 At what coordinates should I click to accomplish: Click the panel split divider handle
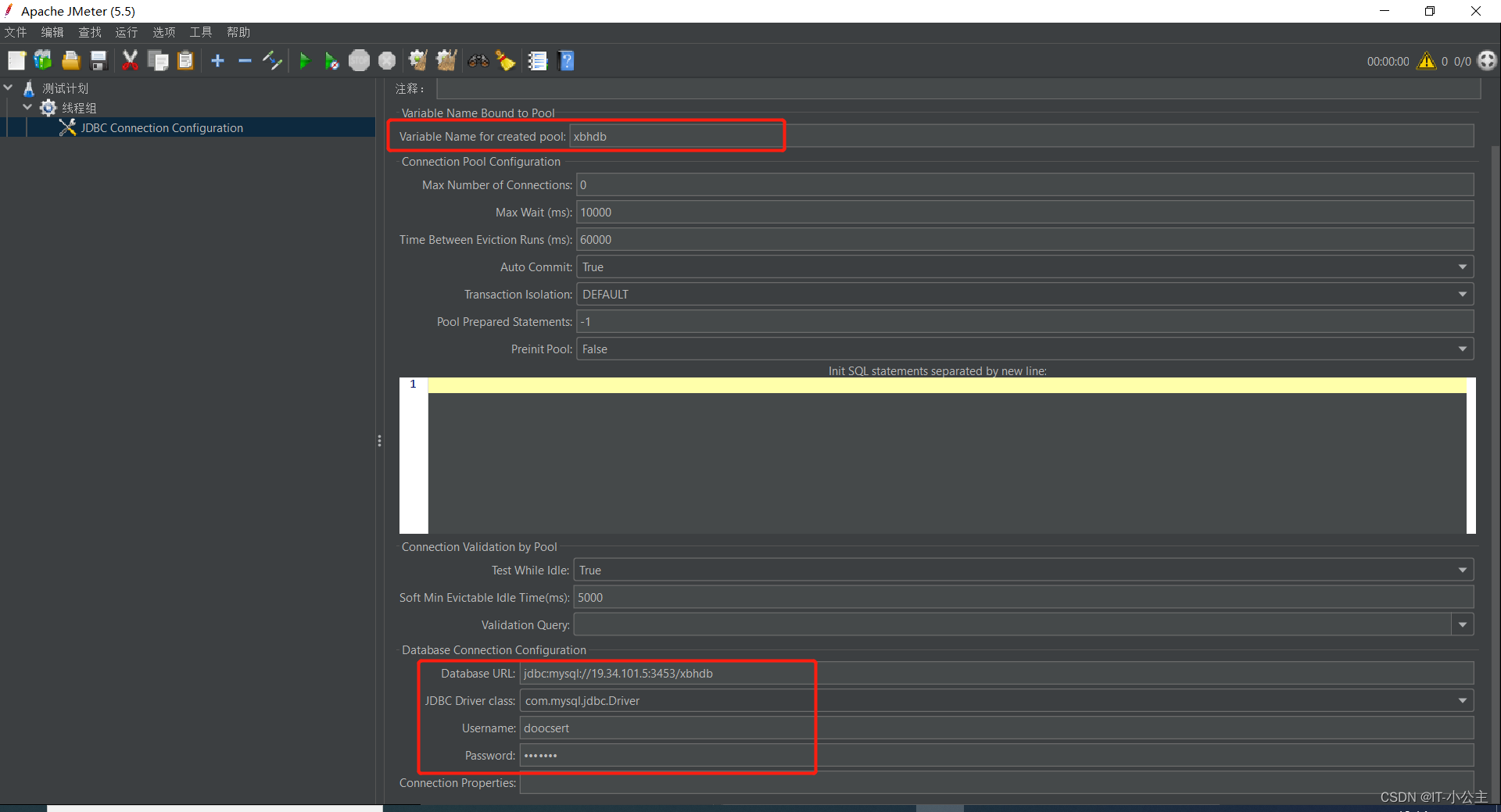[x=379, y=441]
